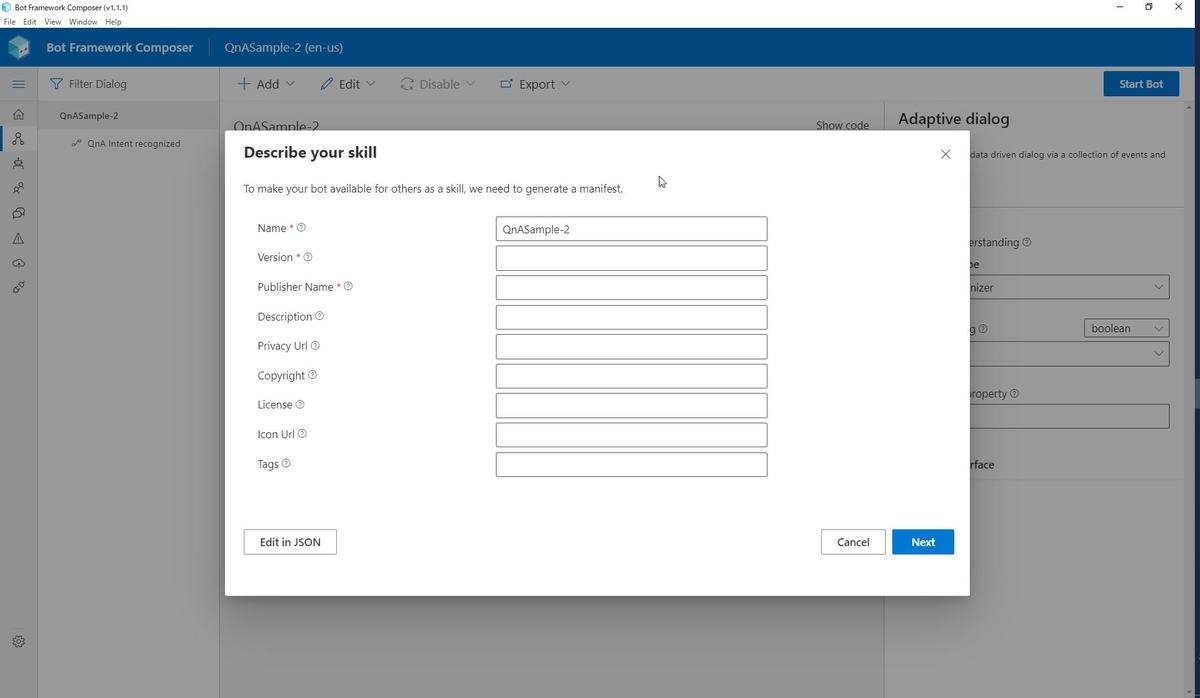Click the License input field
Screen dimensions: 1200x698
click(631, 406)
